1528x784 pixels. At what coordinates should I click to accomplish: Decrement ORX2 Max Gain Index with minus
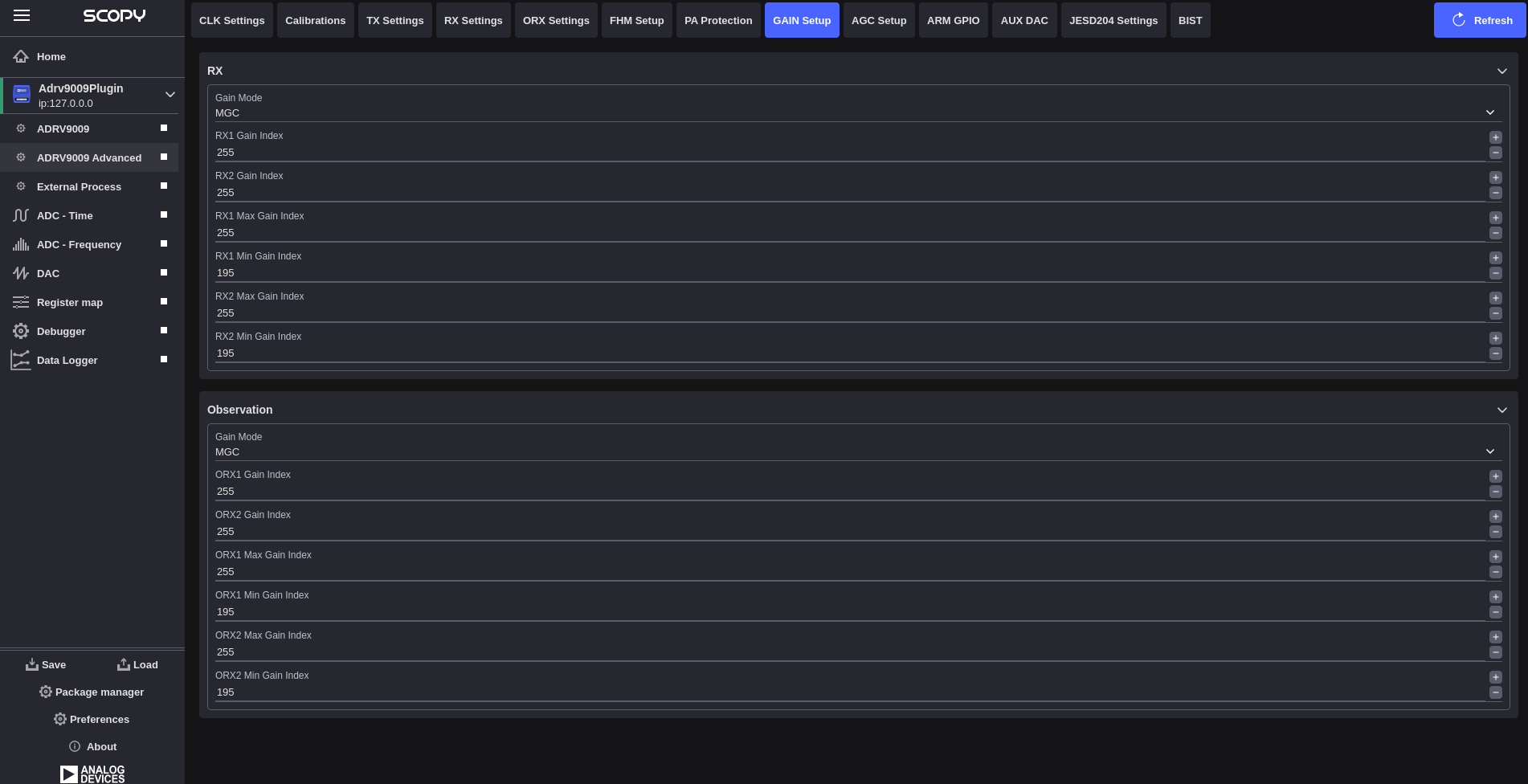(x=1496, y=652)
